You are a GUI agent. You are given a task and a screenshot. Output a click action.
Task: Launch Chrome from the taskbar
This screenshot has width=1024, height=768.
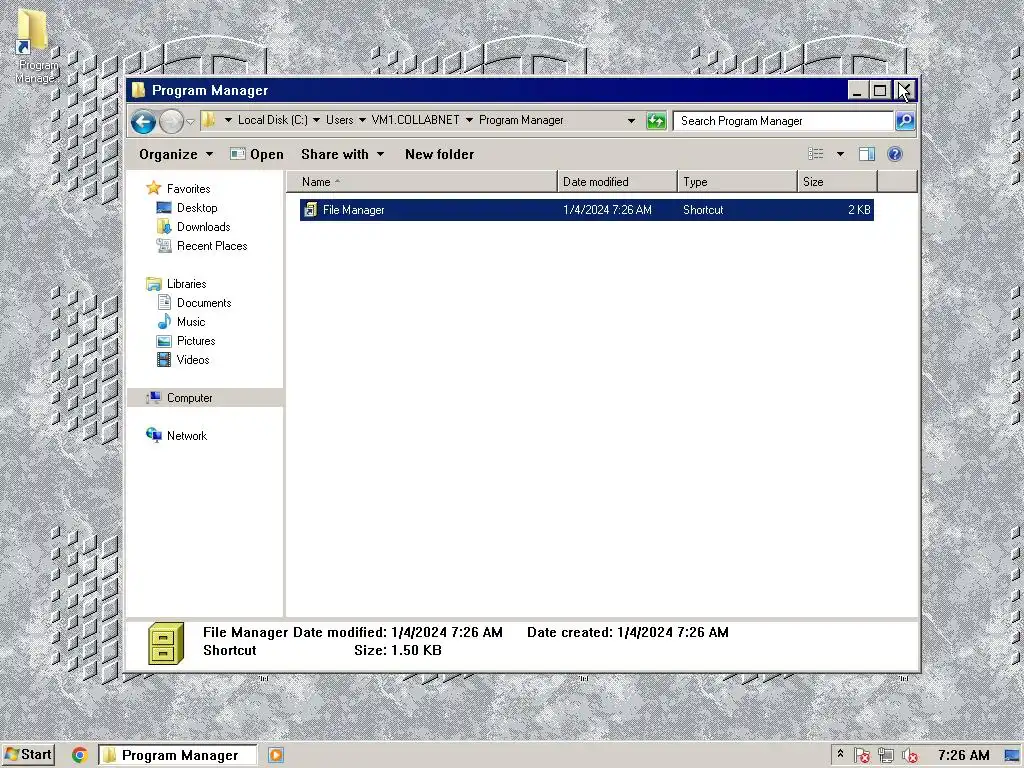[x=80, y=755]
